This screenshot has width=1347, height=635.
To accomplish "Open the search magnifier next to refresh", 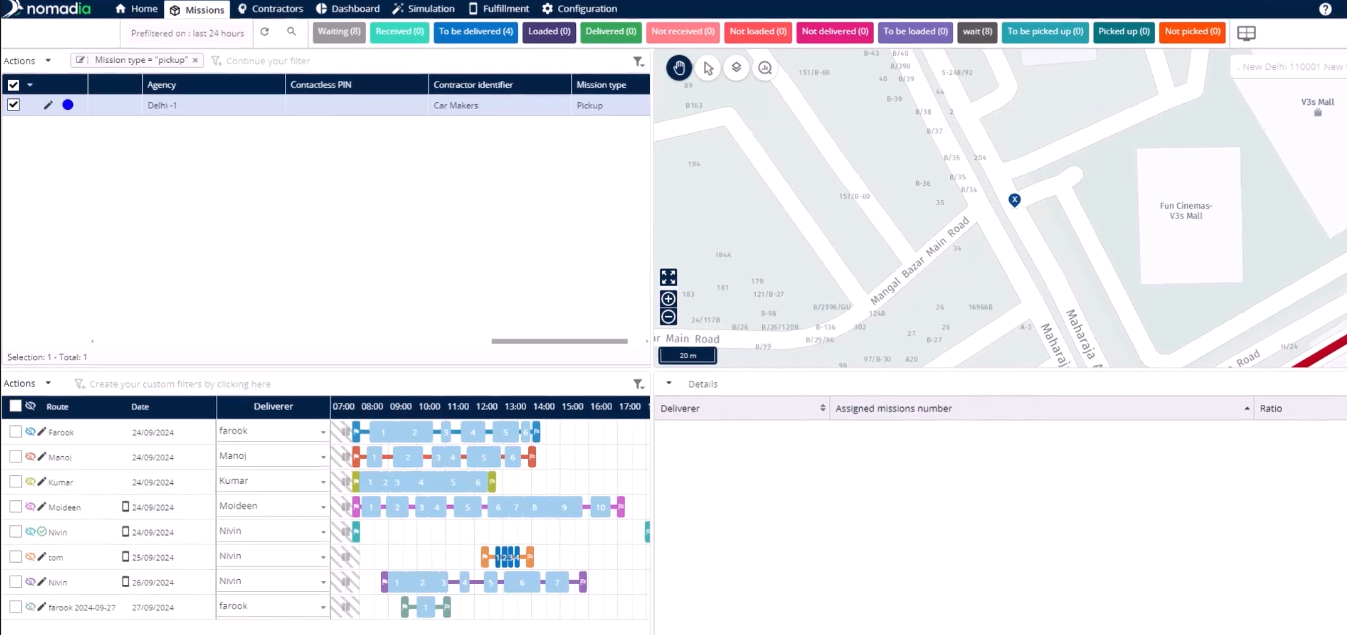I will click(x=292, y=32).
